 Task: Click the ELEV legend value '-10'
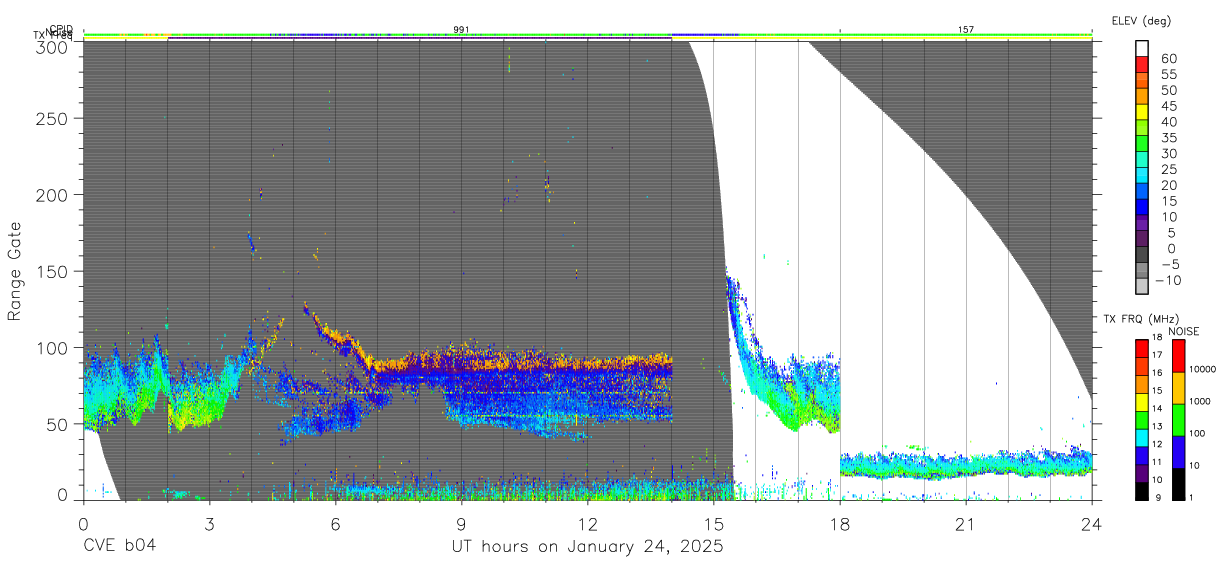[x=1166, y=280]
